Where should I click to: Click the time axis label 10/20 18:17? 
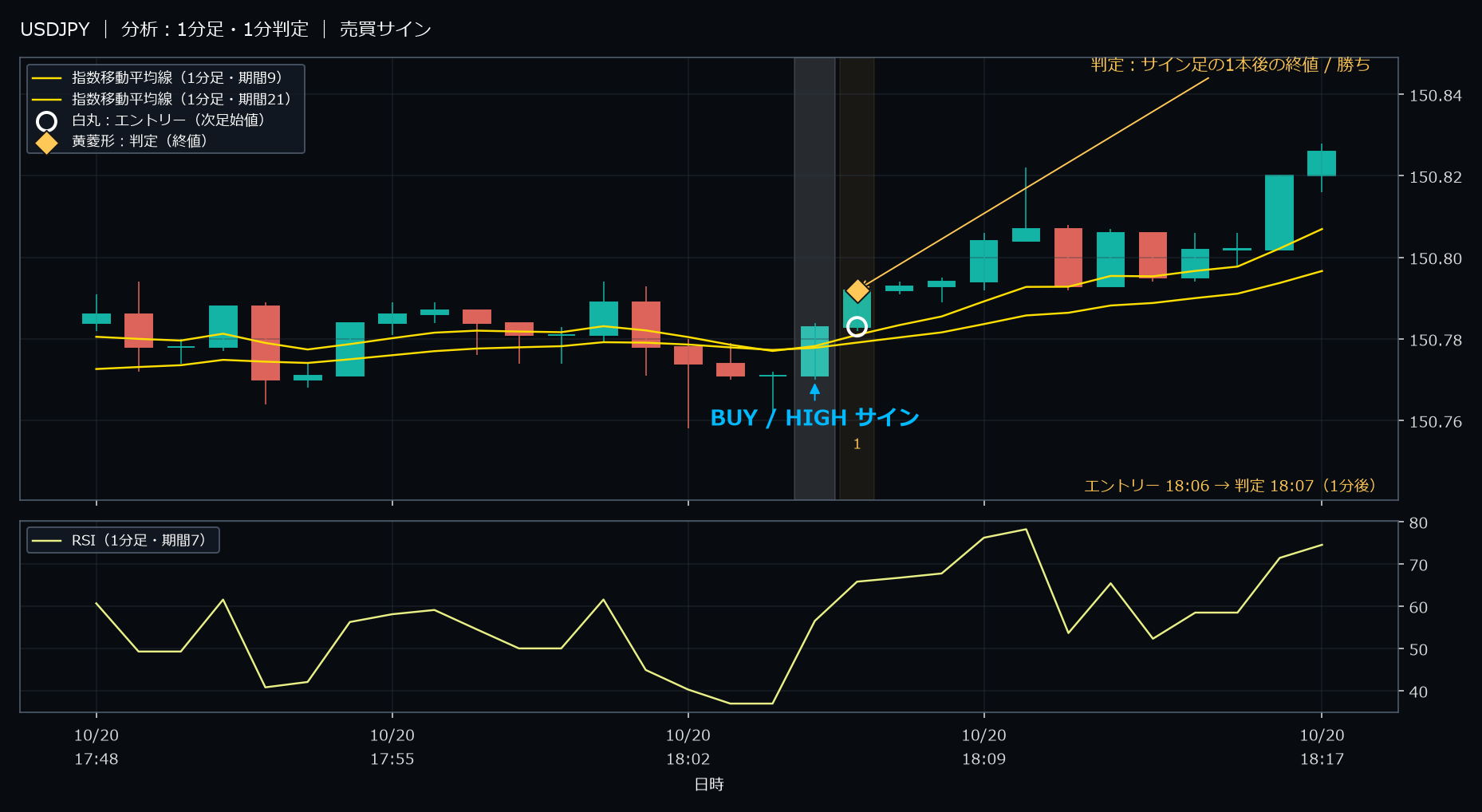(1322, 747)
